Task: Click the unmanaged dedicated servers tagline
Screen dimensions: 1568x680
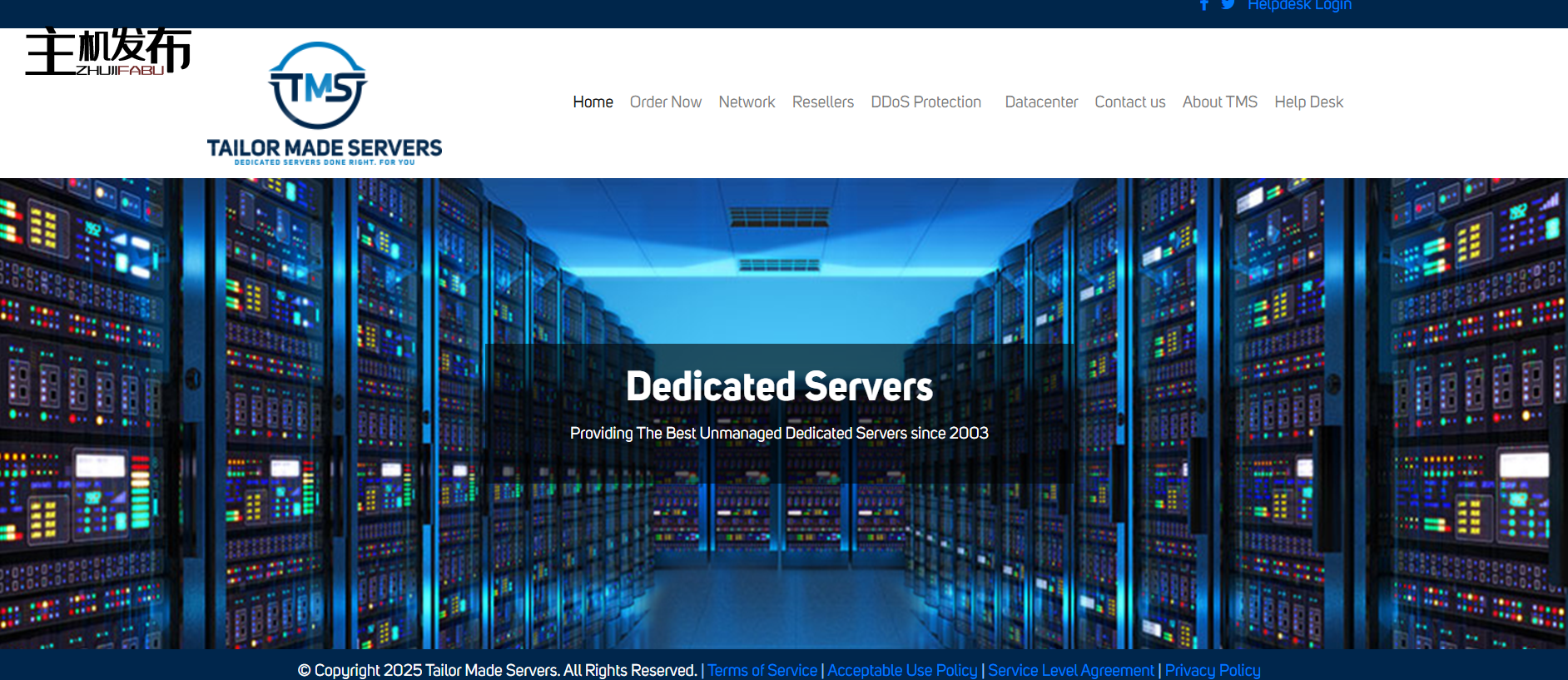Action: click(779, 433)
